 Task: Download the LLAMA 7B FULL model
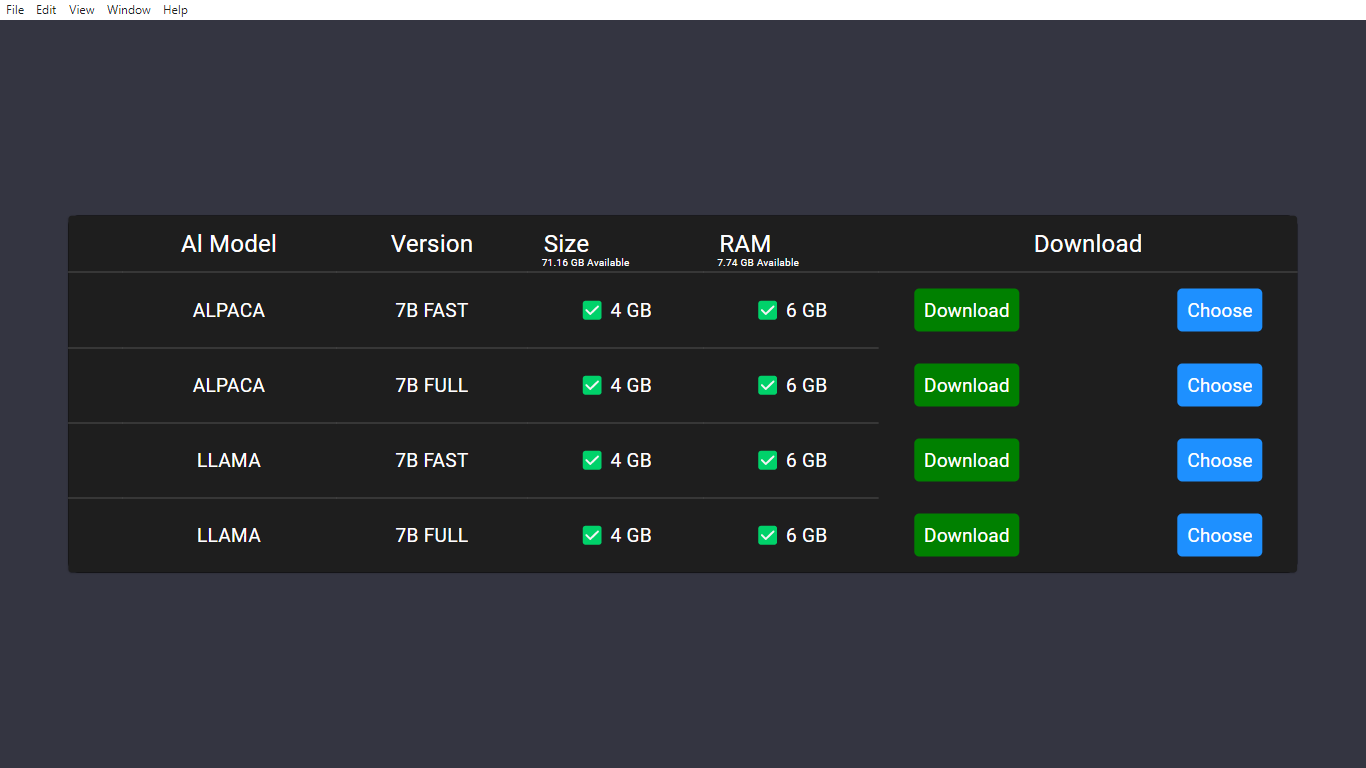click(x=966, y=535)
